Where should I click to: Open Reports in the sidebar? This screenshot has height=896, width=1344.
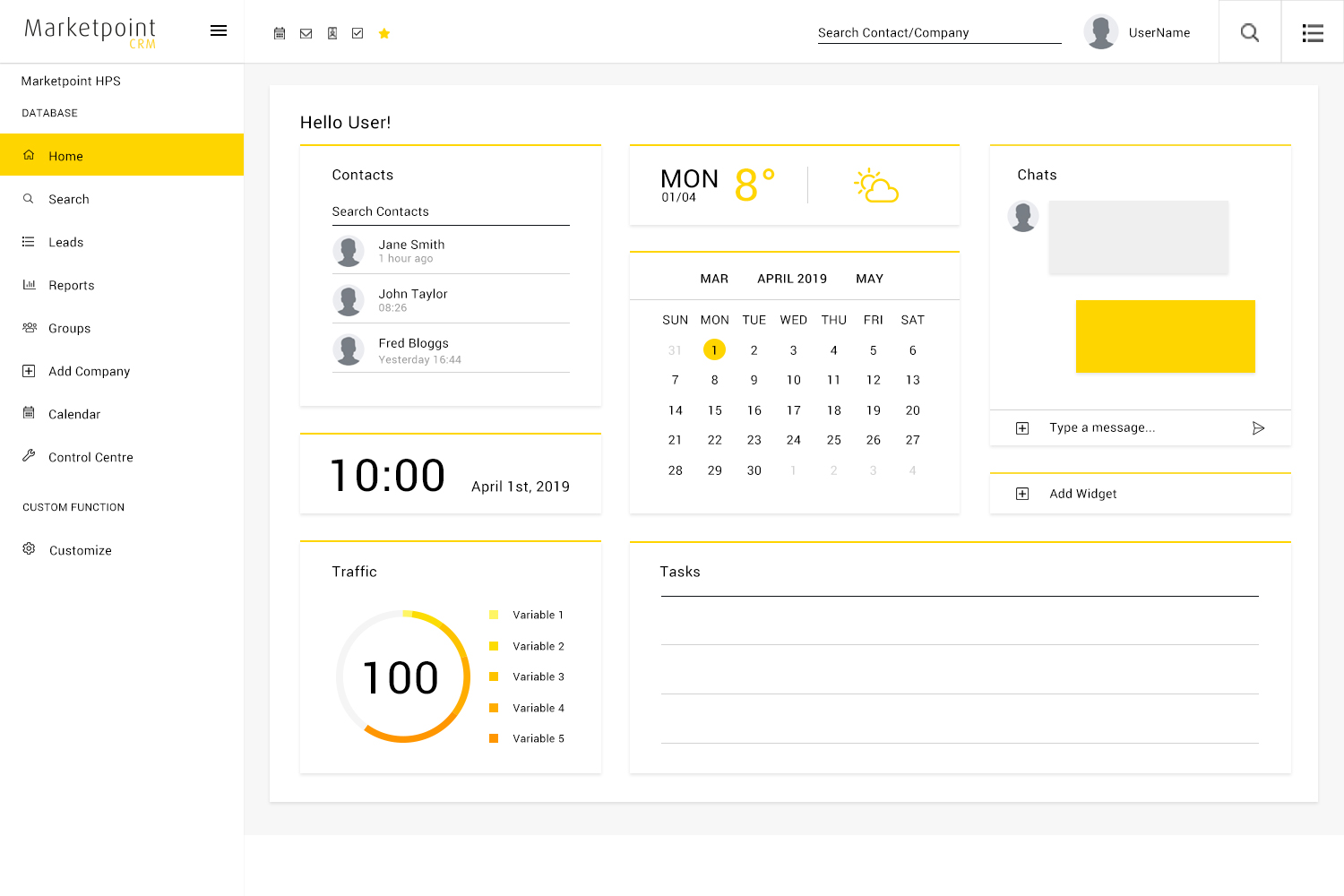(72, 285)
